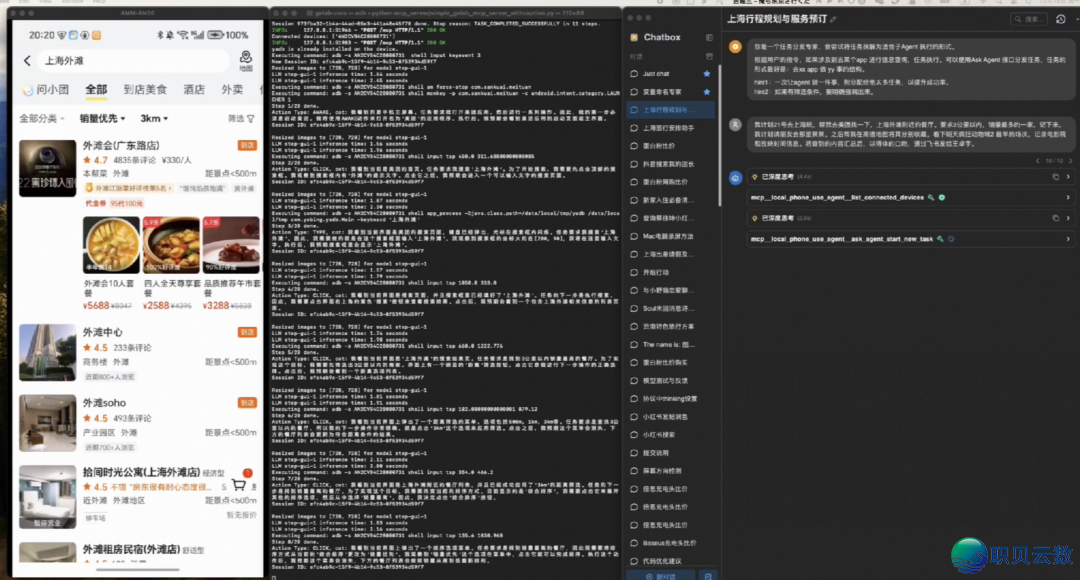Select the 上海行程规划与… conversation in sidebar

(671, 110)
